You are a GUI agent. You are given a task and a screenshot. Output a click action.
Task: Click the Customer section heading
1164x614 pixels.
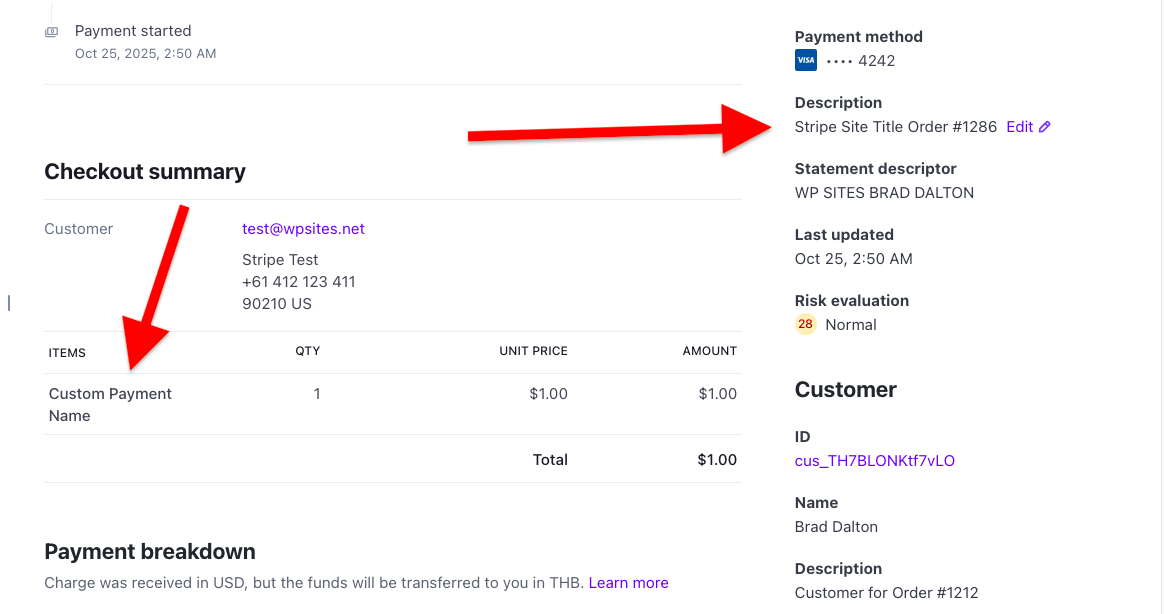(x=845, y=390)
